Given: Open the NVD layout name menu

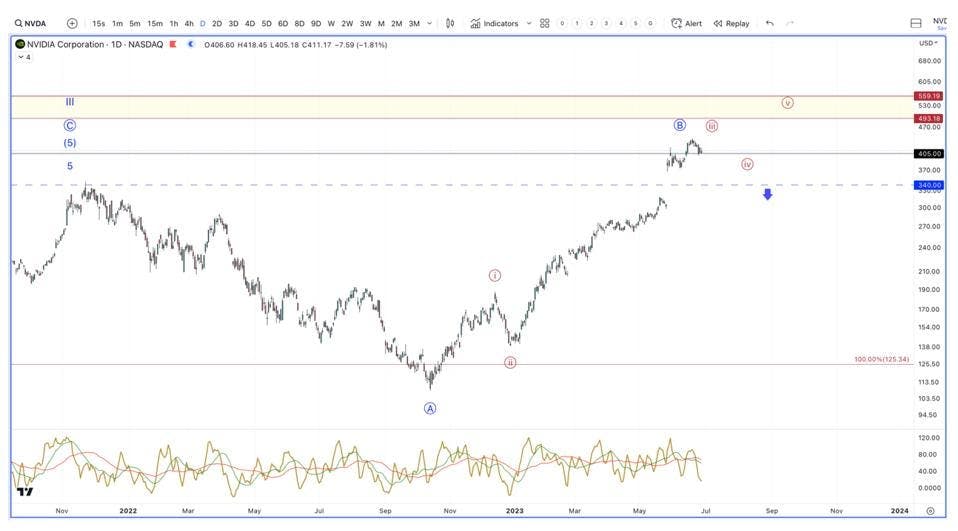Looking at the screenshot, I should [x=940, y=23].
